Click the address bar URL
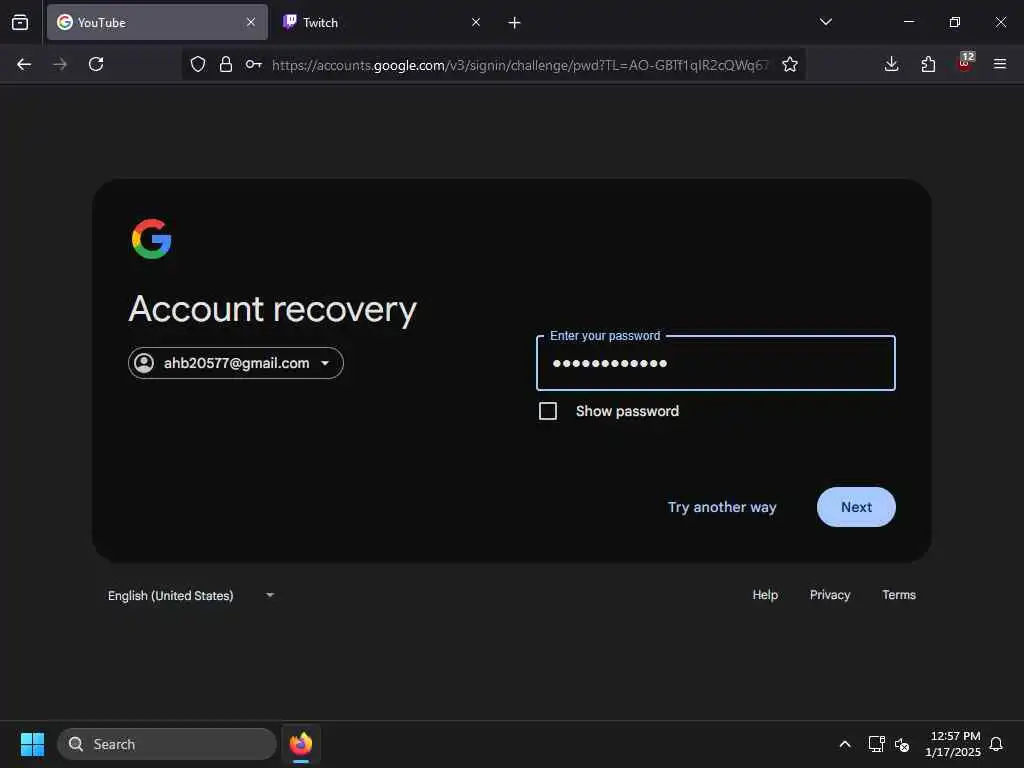 (520, 65)
